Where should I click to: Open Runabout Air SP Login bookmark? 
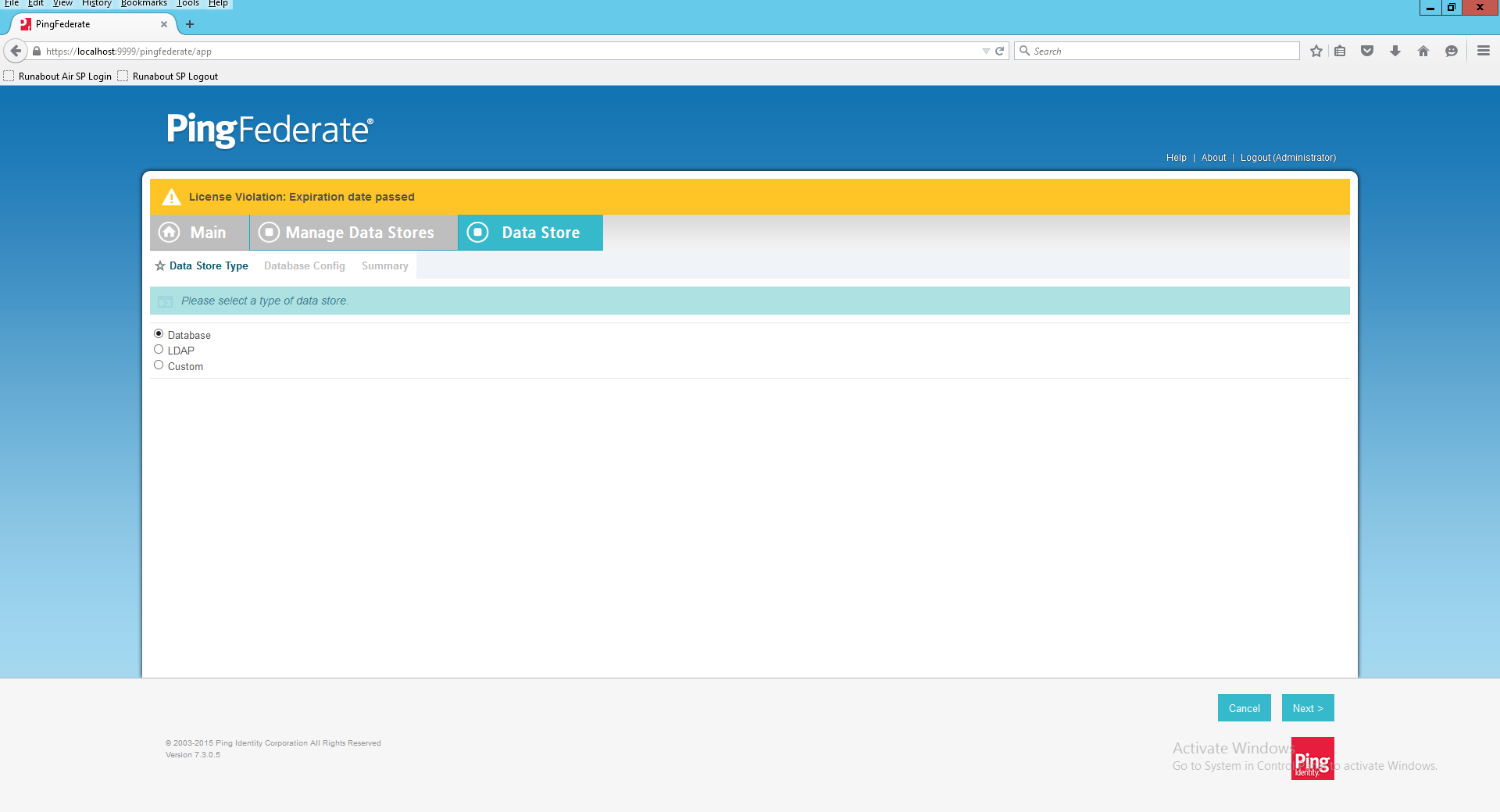click(58, 77)
